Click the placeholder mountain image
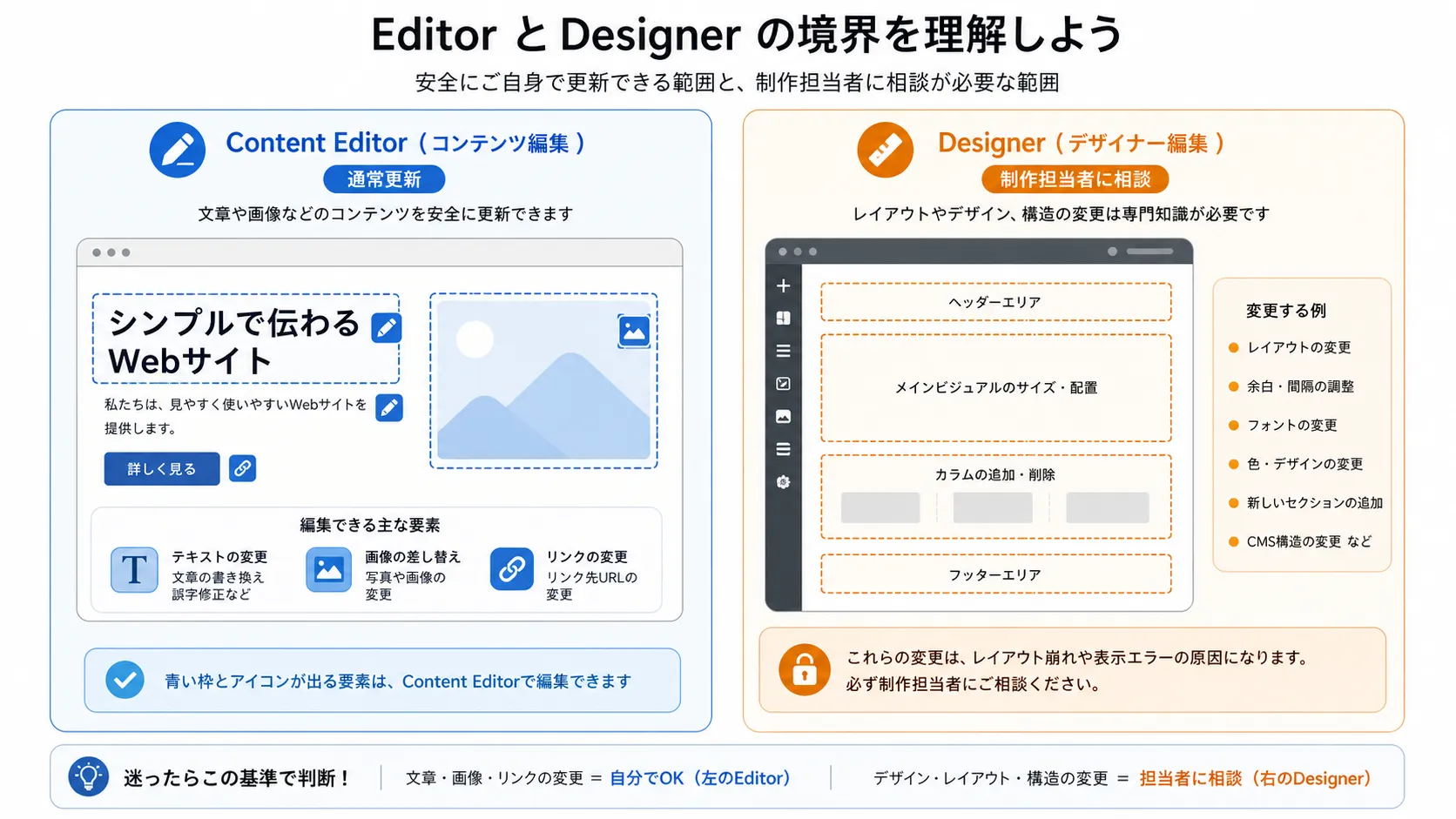 coord(543,380)
